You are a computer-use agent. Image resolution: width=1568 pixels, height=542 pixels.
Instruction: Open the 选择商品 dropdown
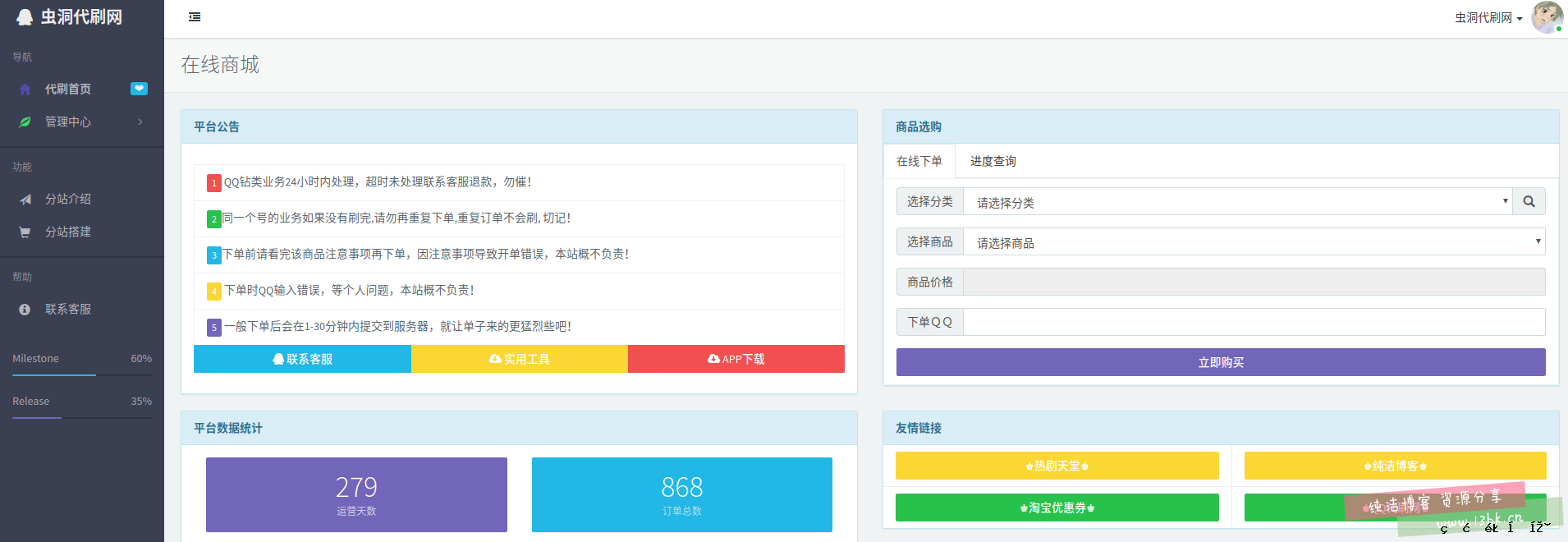tap(1254, 242)
